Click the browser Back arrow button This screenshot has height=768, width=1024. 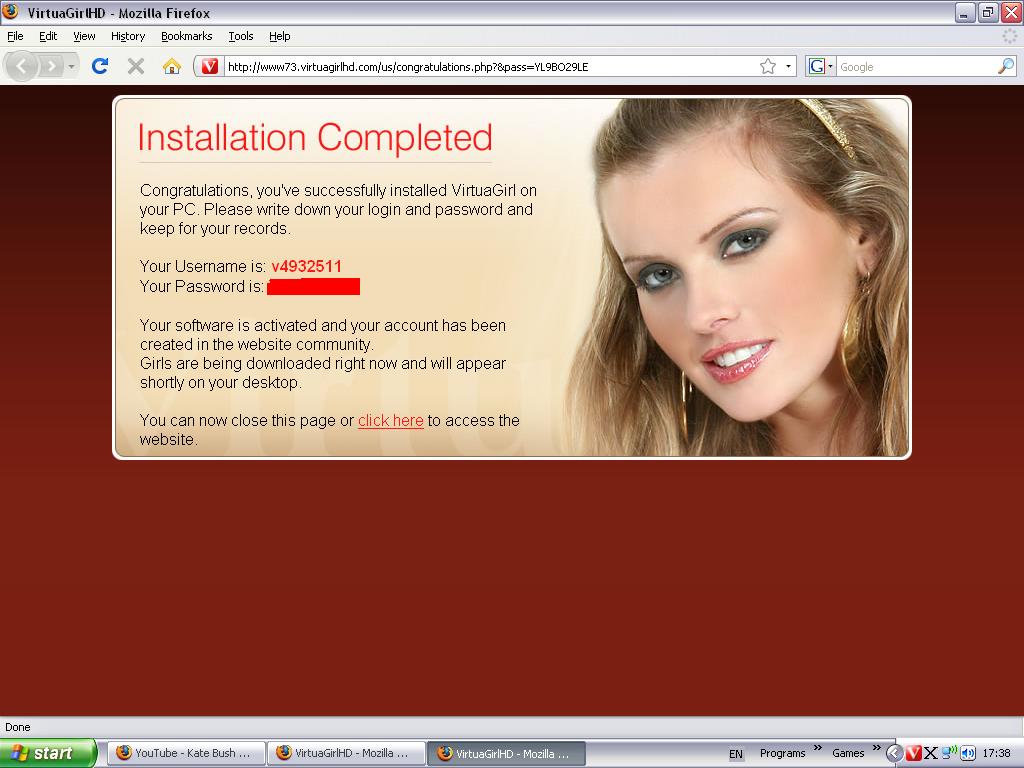coord(22,66)
